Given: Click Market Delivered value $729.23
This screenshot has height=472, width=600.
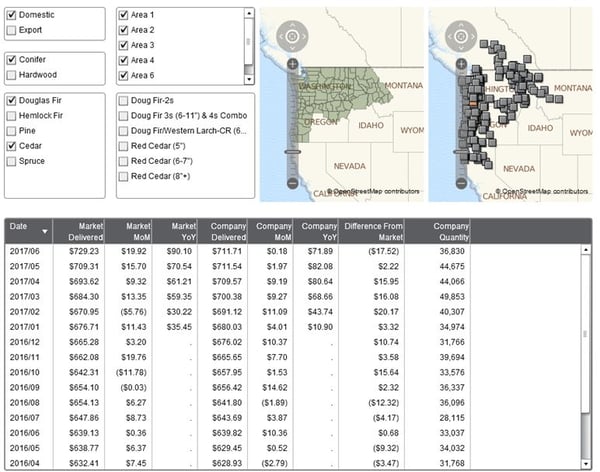Looking at the screenshot, I should (84, 252).
